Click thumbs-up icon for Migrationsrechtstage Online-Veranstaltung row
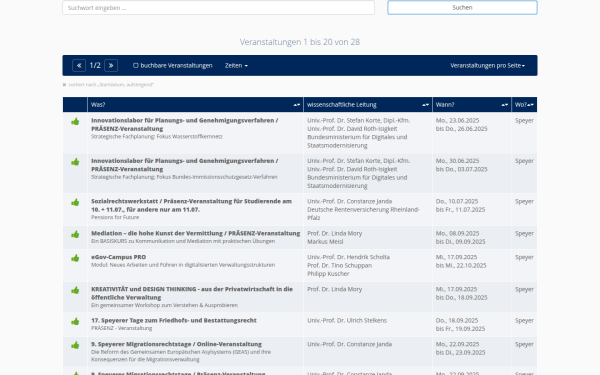The width and height of the screenshot is (600, 375). 75,346
